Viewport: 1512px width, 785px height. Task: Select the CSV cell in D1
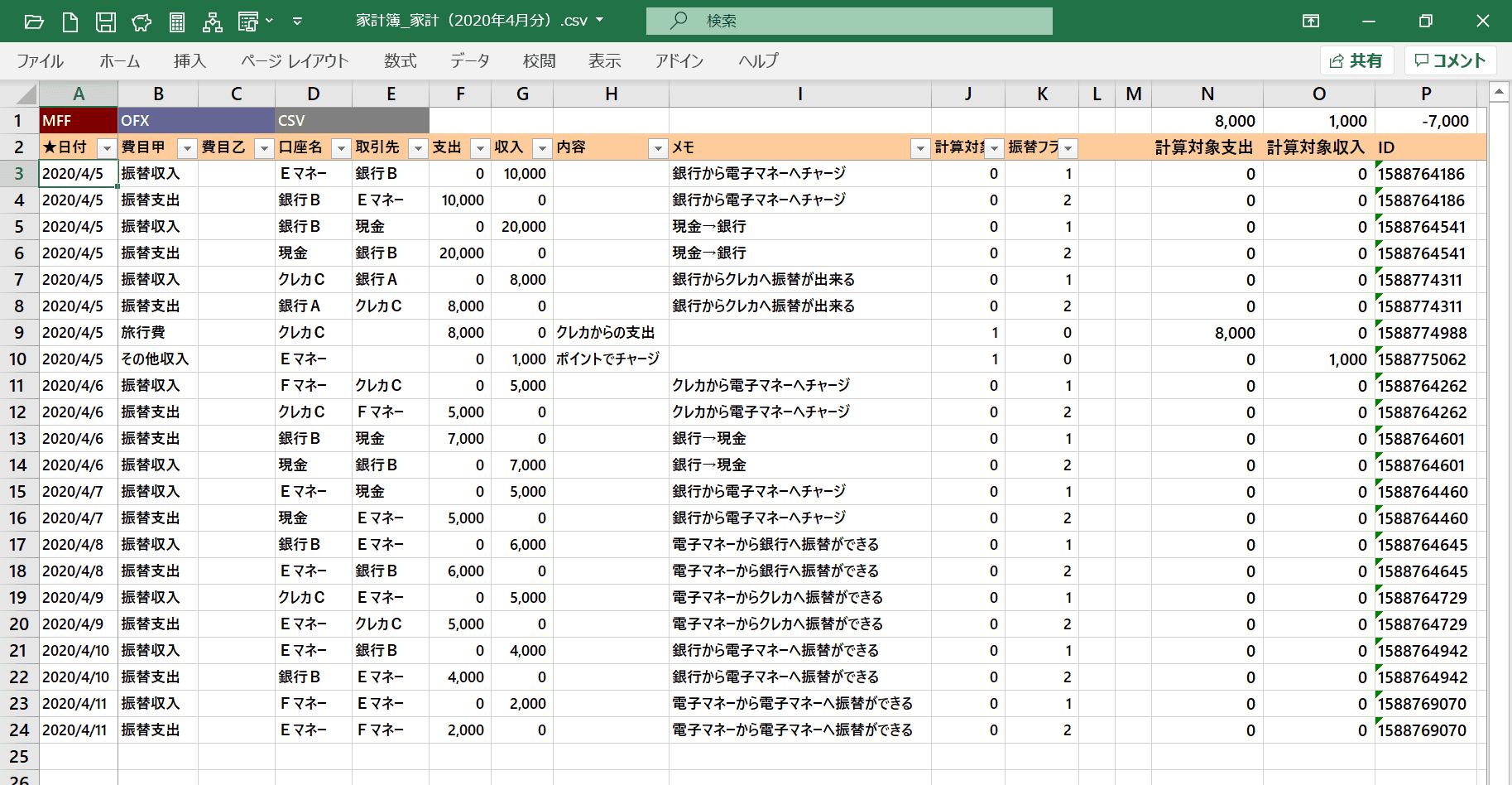point(314,121)
